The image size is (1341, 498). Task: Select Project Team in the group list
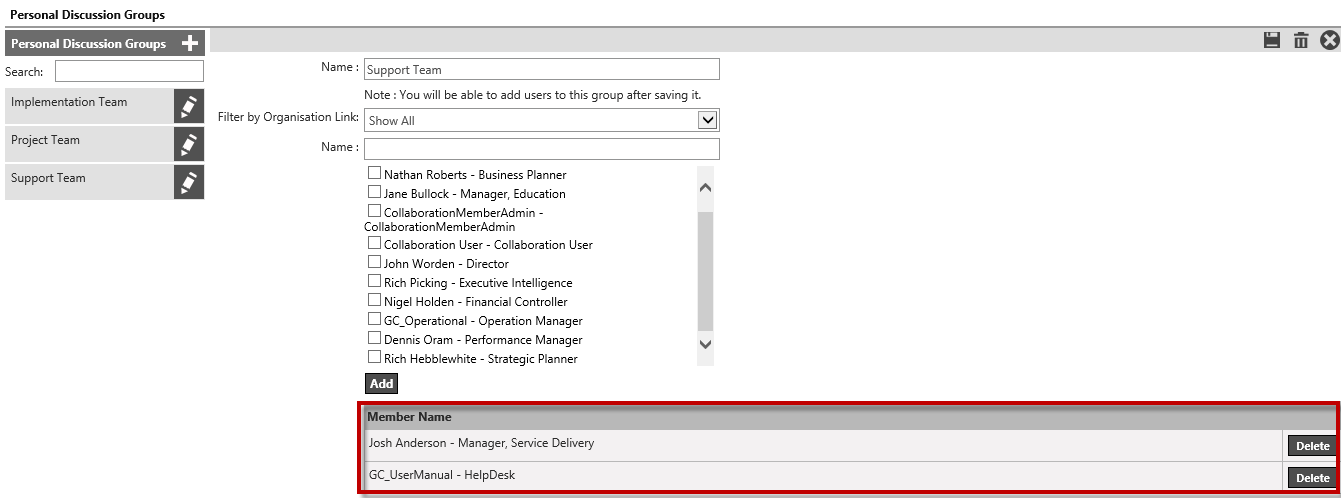point(89,144)
